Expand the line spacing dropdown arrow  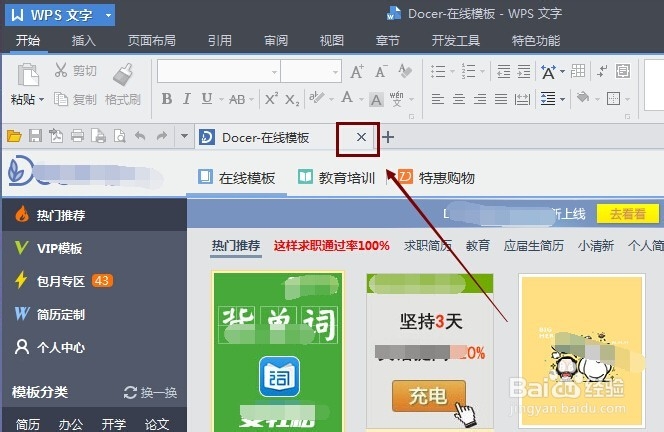(x=562, y=100)
